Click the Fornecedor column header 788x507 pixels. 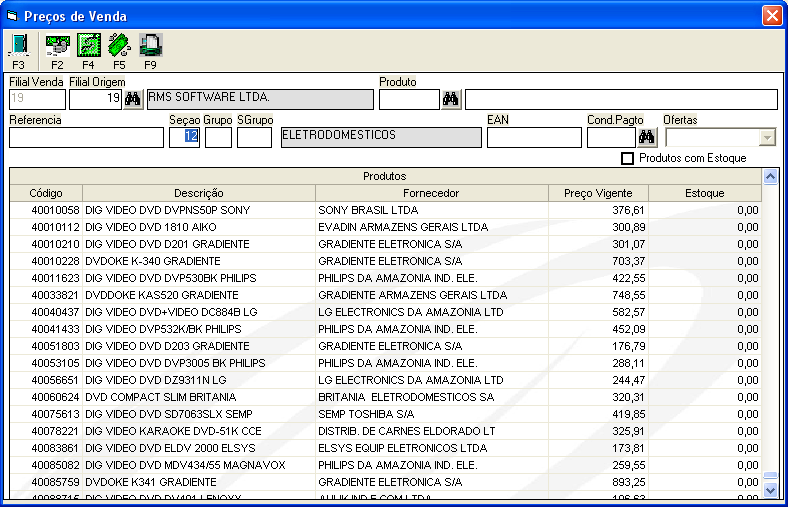432,193
